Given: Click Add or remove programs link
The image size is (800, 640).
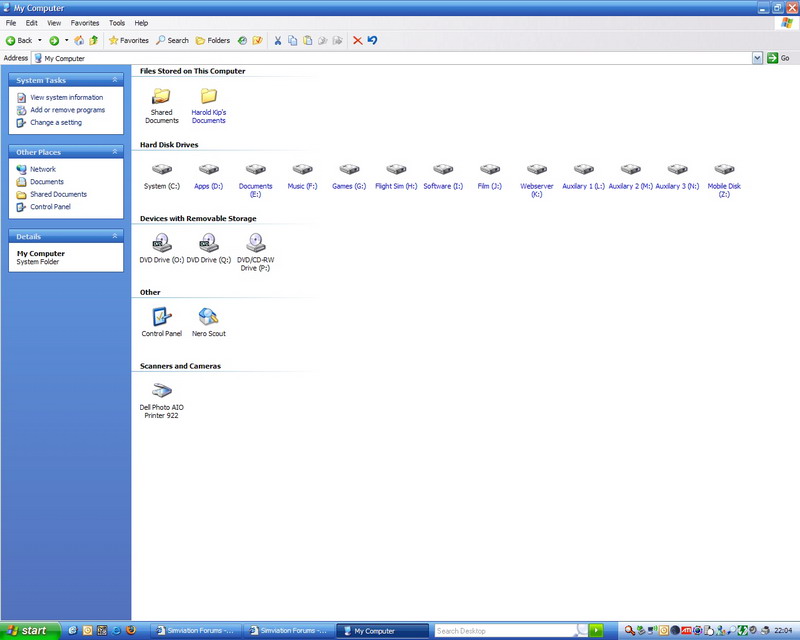Looking at the screenshot, I should pyautogui.click(x=67, y=110).
